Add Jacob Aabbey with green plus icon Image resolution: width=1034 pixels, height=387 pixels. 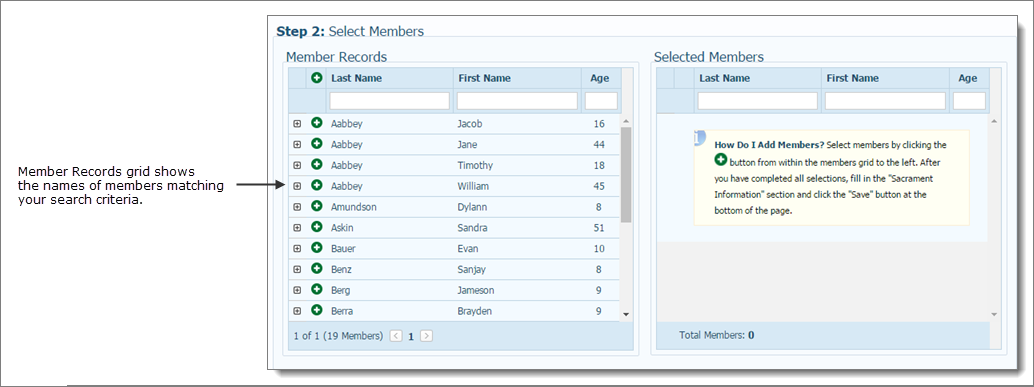tap(317, 123)
